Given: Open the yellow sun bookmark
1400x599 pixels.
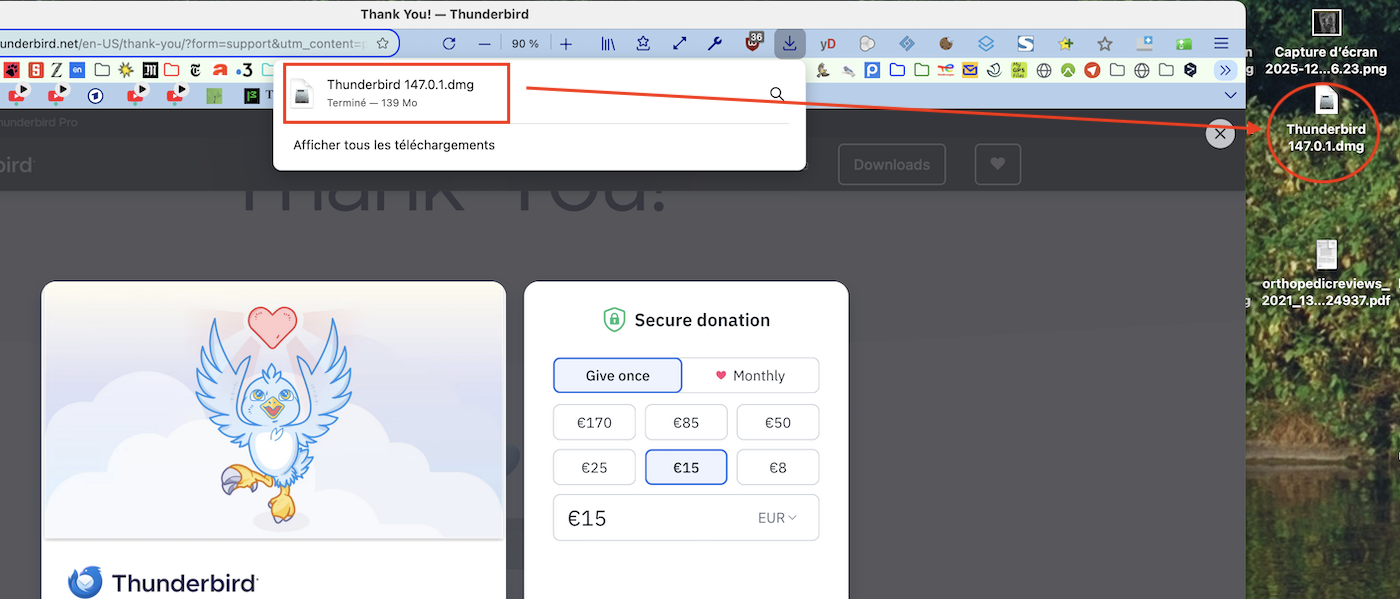Looking at the screenshot, I should click(125, 70).
